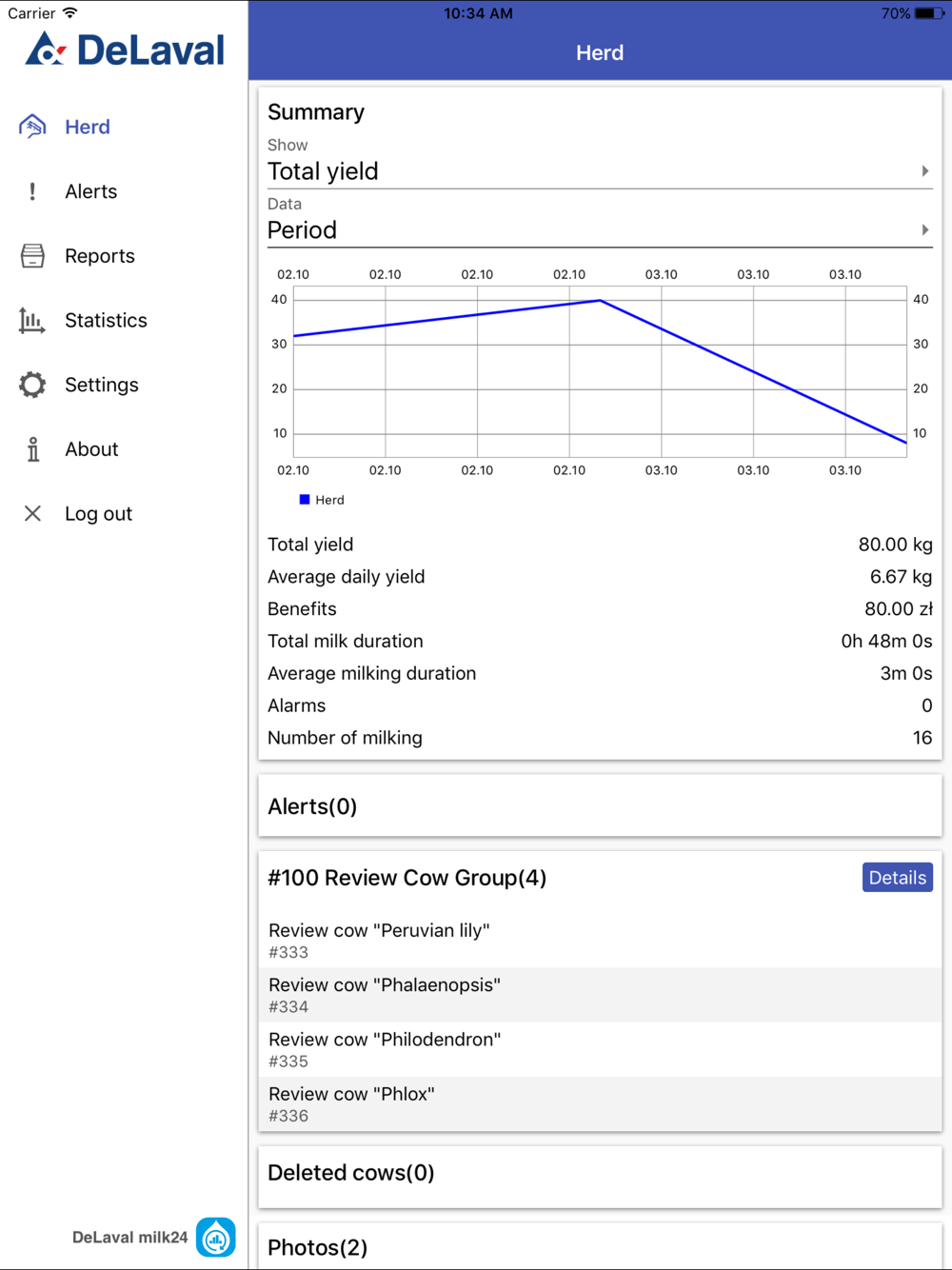952x1270 pixels.
Task: Select the About info icon
Action: click(x=33, y=449)
